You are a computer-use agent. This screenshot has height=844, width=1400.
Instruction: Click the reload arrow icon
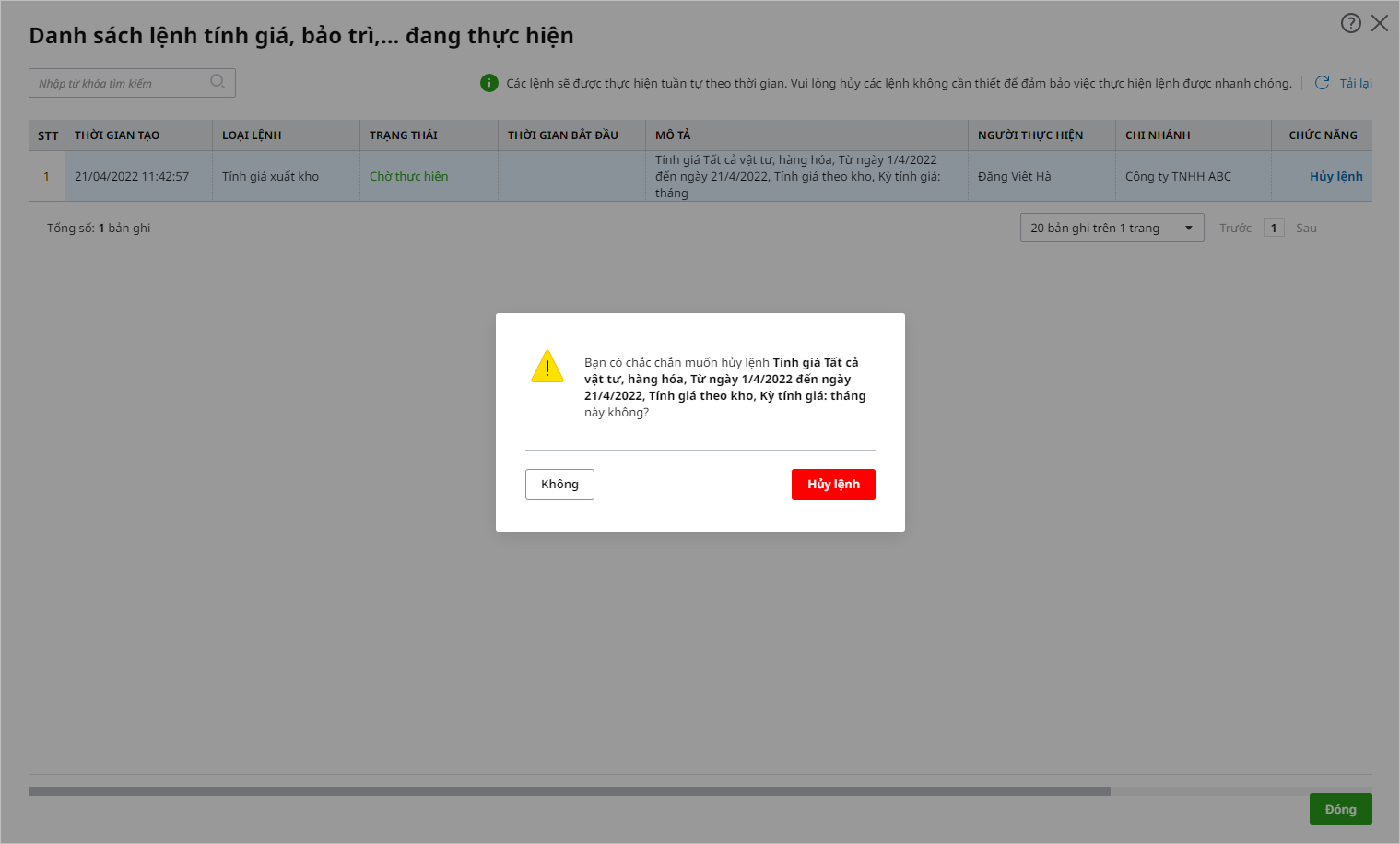click(x=1322, y=83)
